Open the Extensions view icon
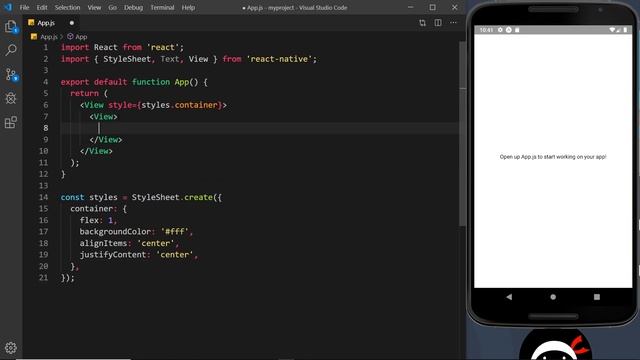 click(x=11, y=122)
